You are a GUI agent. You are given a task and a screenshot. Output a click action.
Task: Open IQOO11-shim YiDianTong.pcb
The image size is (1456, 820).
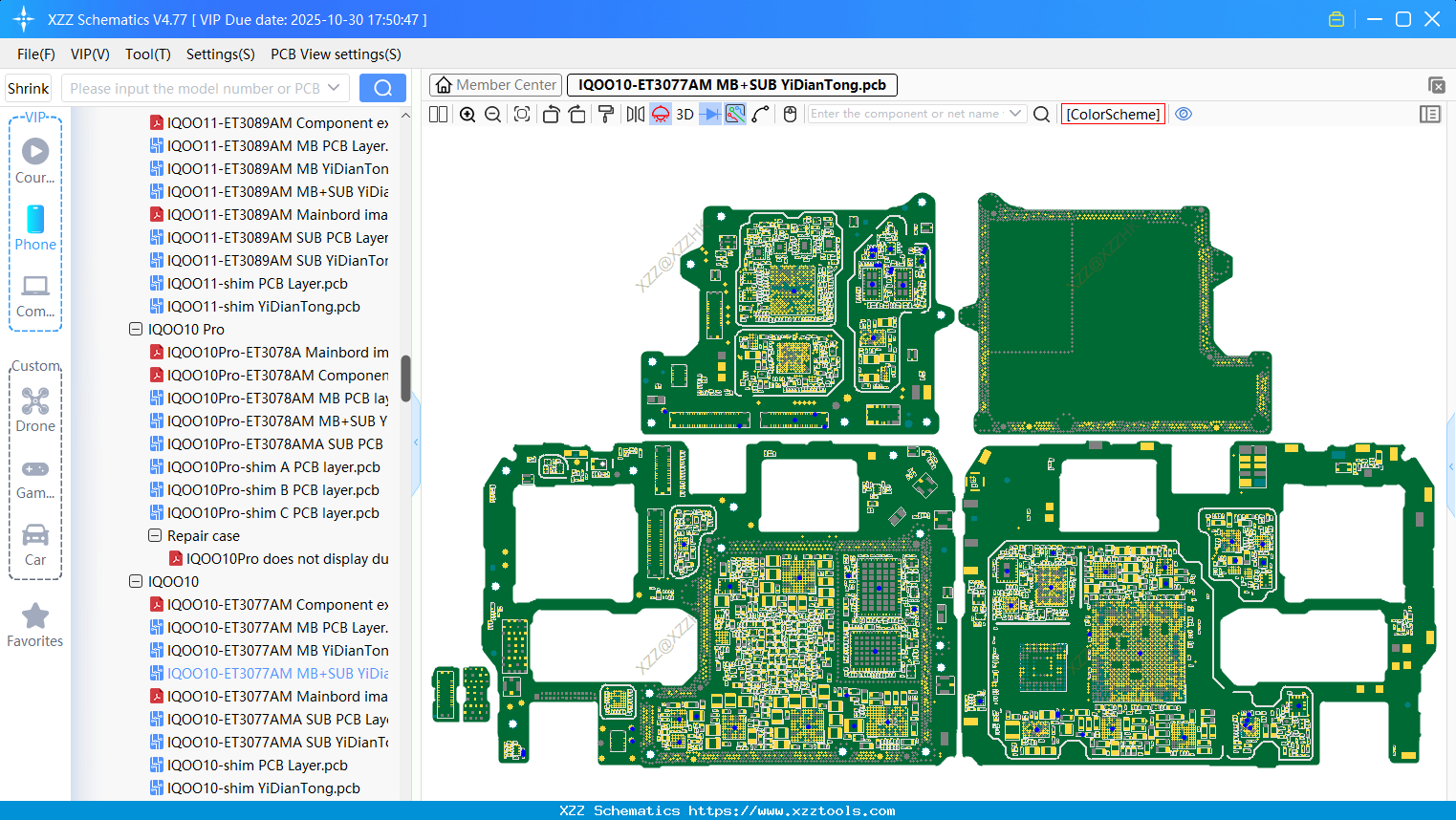pyautogui.click(x=255, y=306)
